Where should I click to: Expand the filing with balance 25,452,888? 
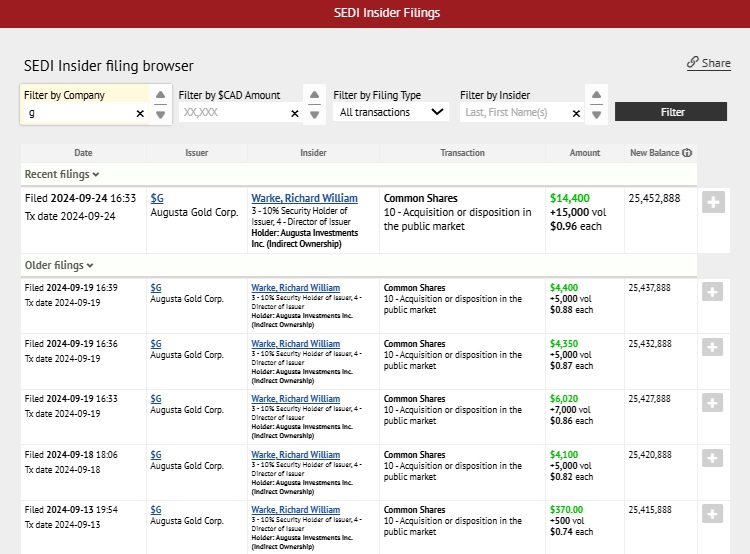[x=713, y=202]
